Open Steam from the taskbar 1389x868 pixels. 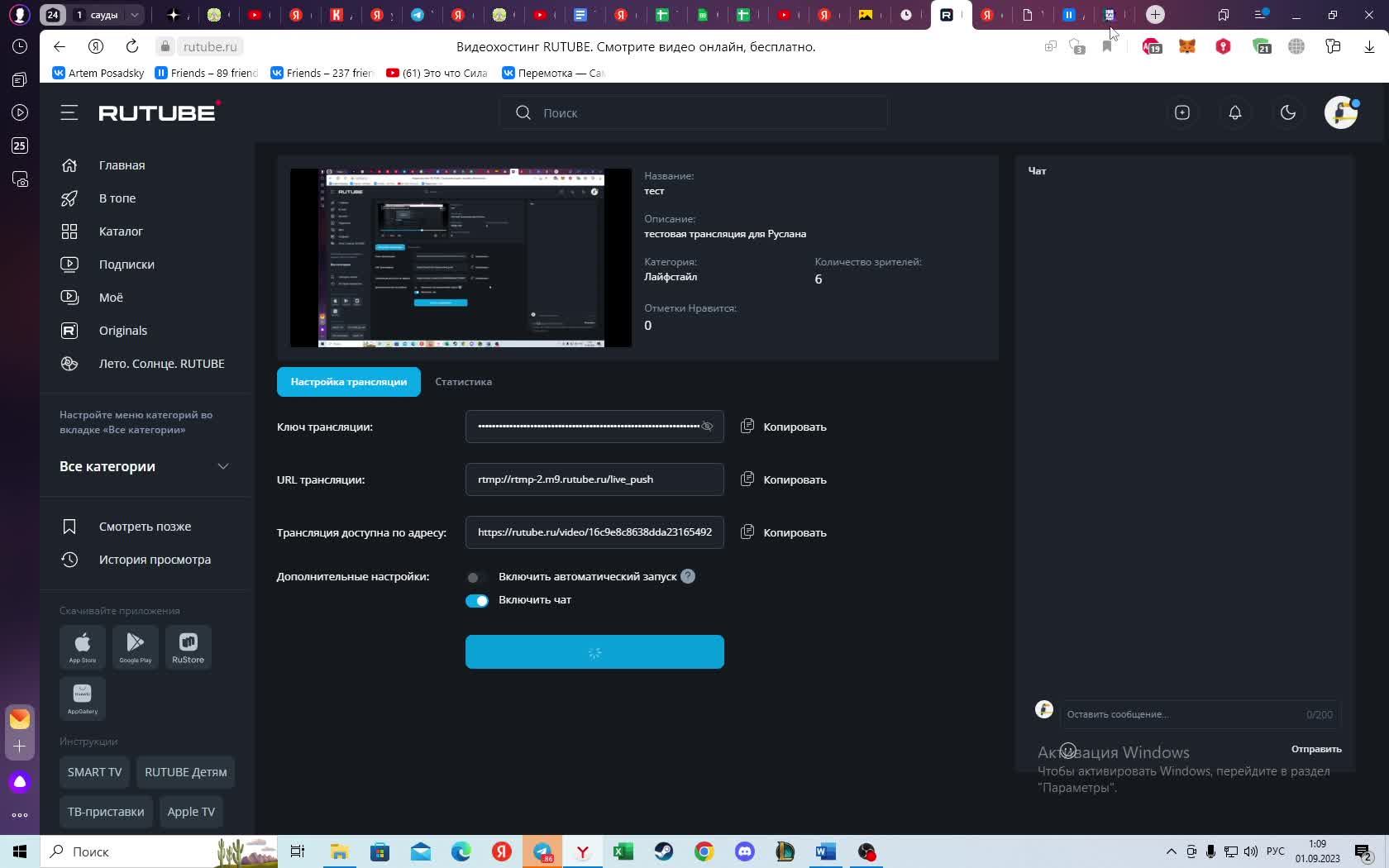664,851
